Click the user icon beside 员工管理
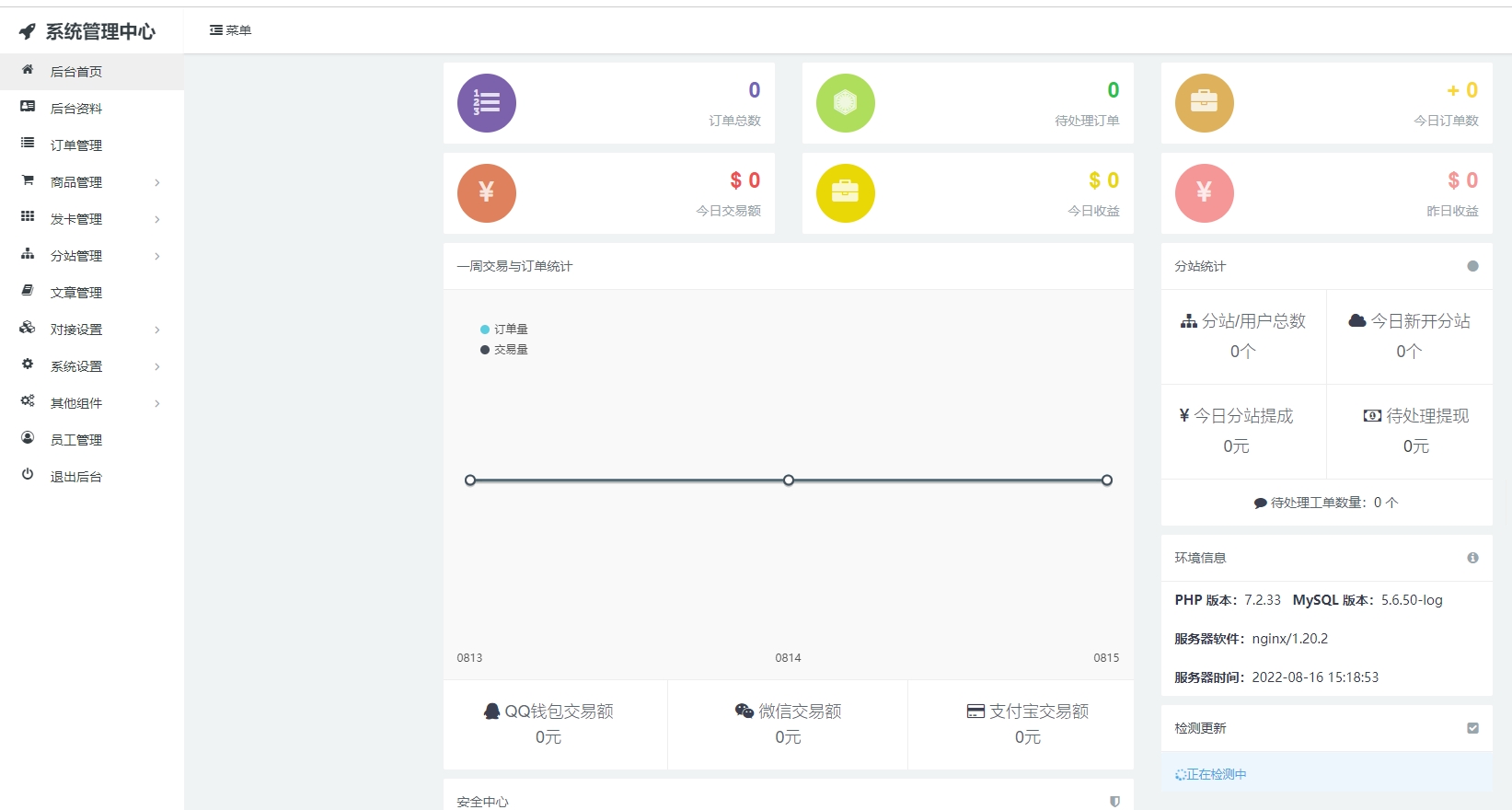The height and width of the screenshot is (810, 1512). pyautogui.click(x=28, y=438)
